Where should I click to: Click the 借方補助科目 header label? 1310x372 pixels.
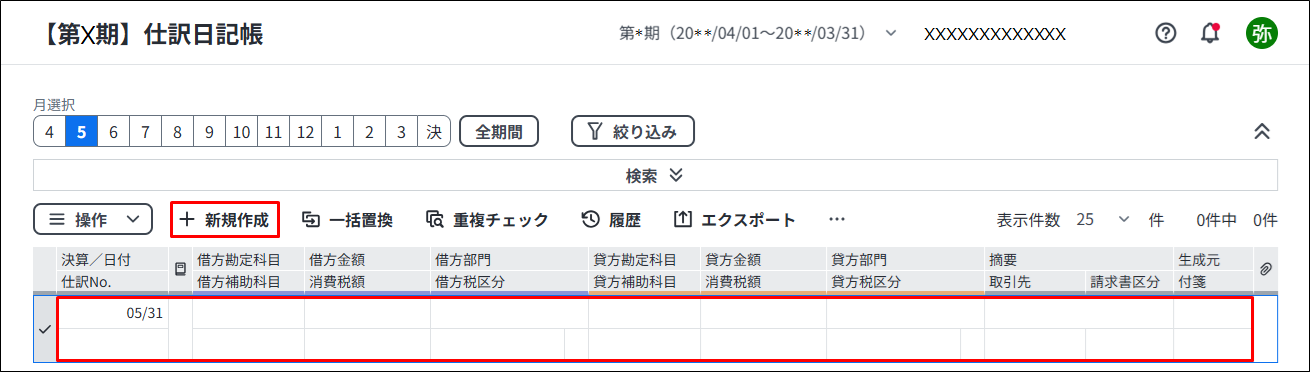[x=239, y=282]
